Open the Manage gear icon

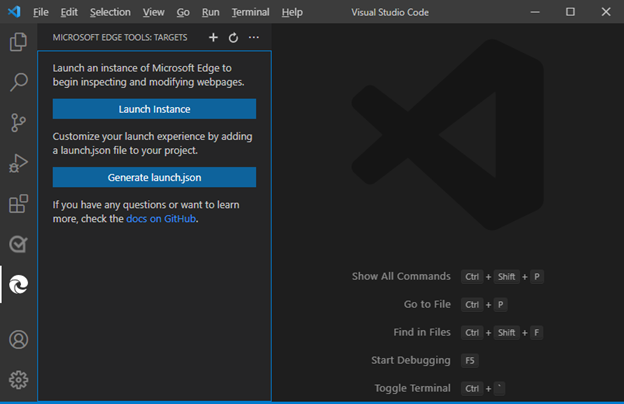[18, 380]
